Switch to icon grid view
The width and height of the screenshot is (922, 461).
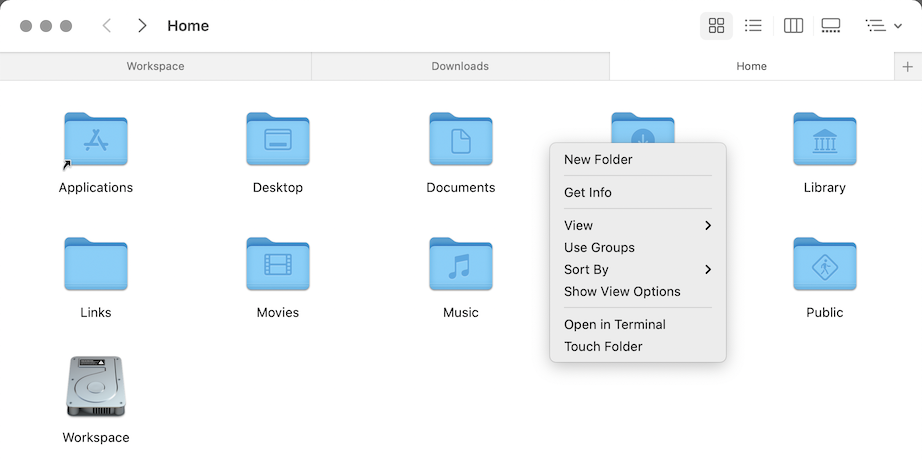(716, 26)
